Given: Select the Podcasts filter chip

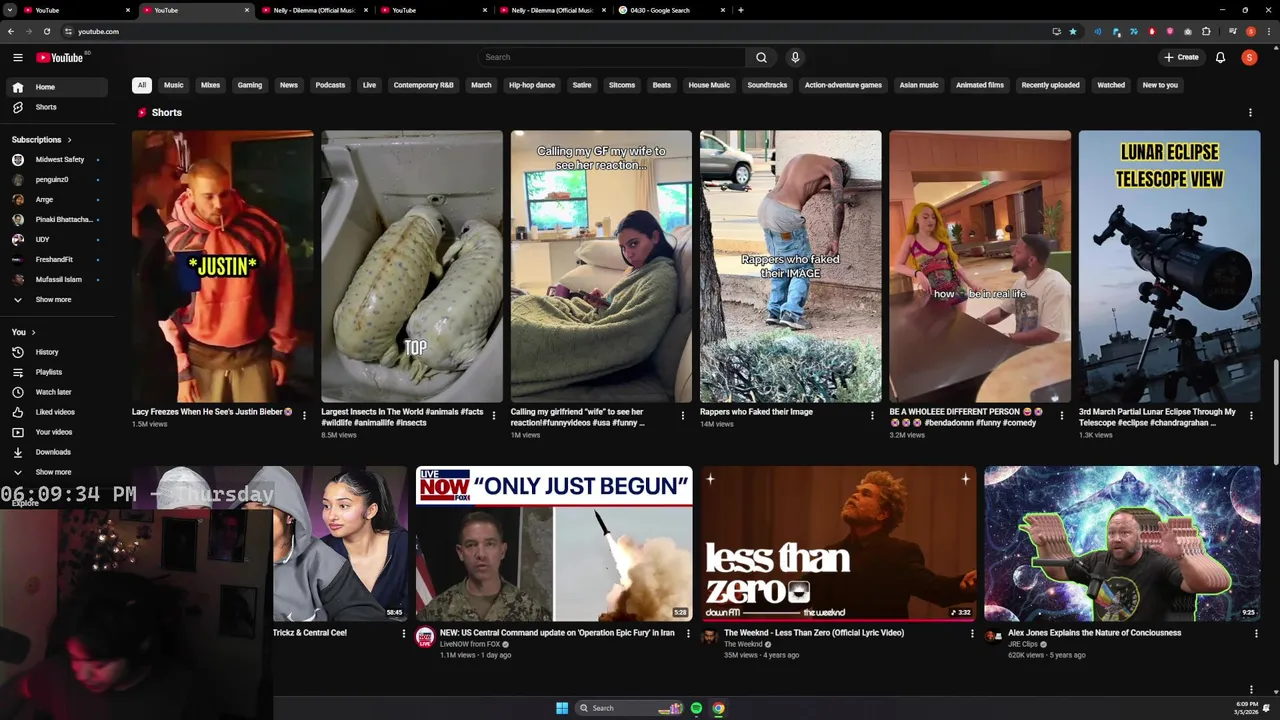Looking at the screenshot, I should click(330, 85).
